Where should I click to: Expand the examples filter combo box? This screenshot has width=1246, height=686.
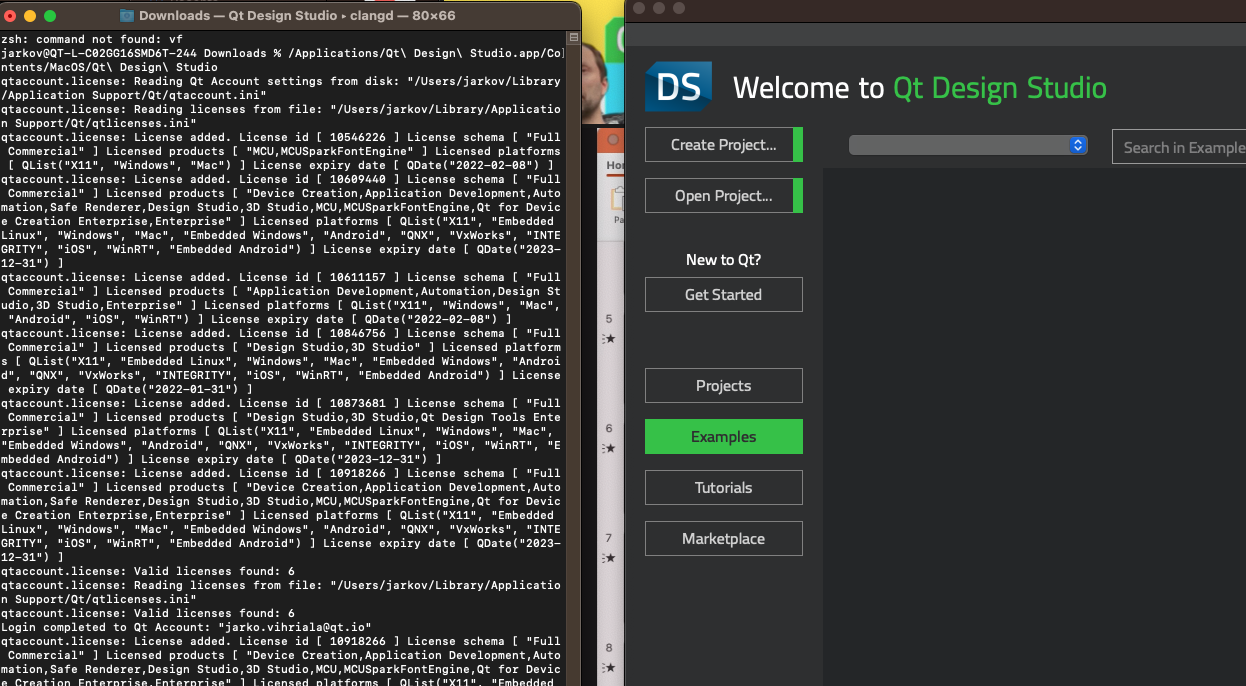click(x=968, y=145)
